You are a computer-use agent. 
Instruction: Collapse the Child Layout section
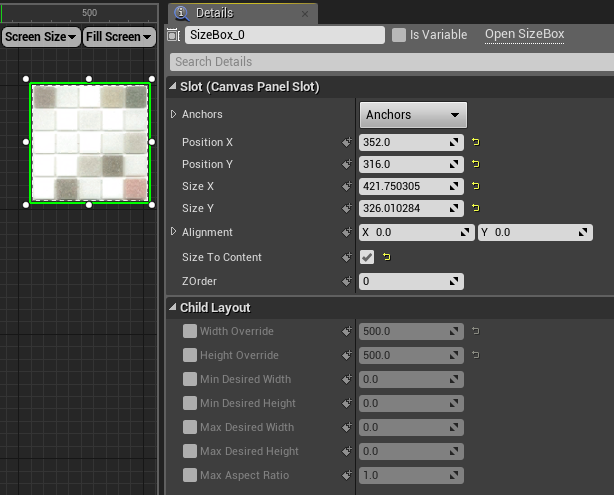173,307
